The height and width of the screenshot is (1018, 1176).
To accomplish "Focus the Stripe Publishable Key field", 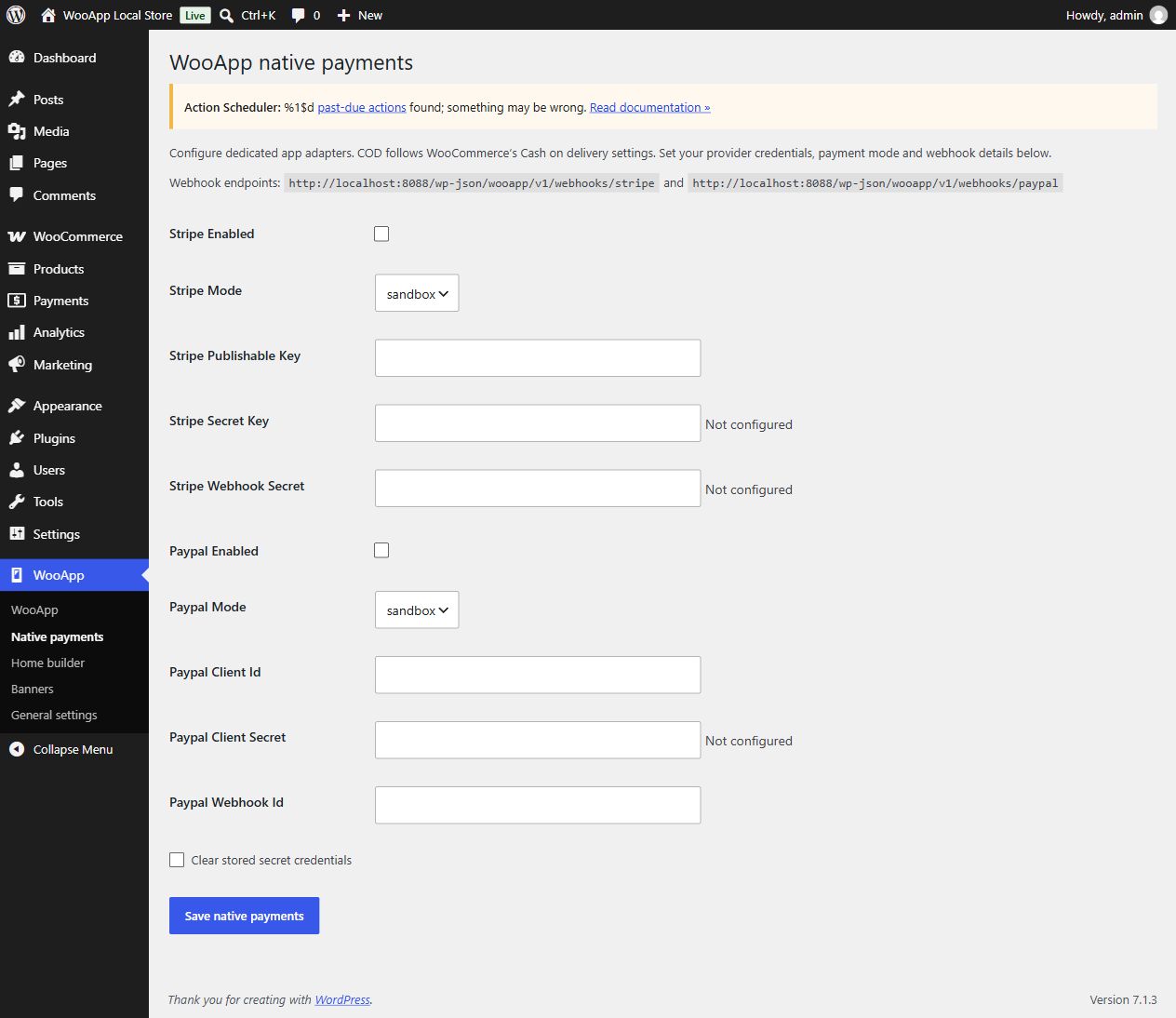I will (538, 358).
